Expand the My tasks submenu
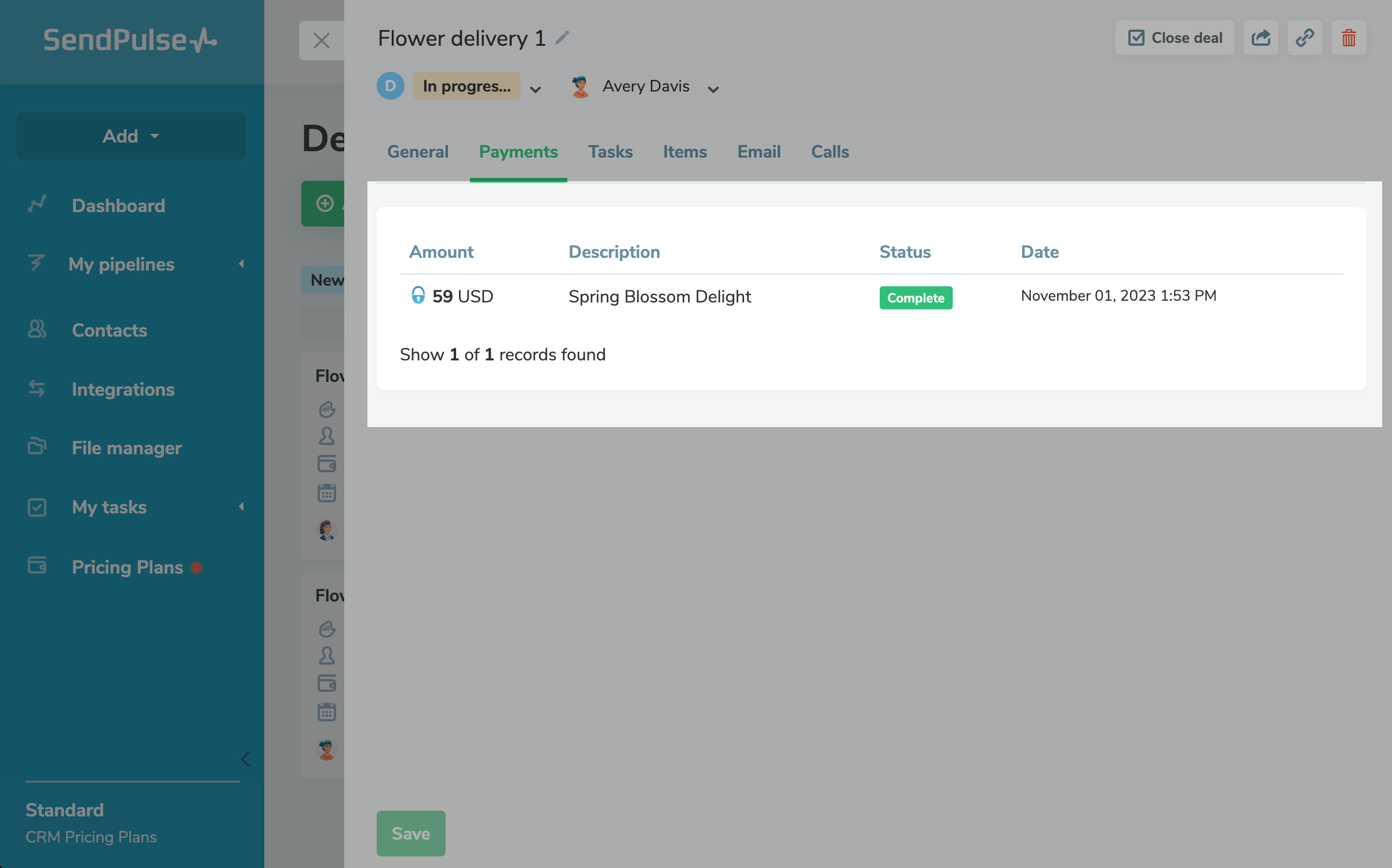1392x868 pixels. click(241, 507)
